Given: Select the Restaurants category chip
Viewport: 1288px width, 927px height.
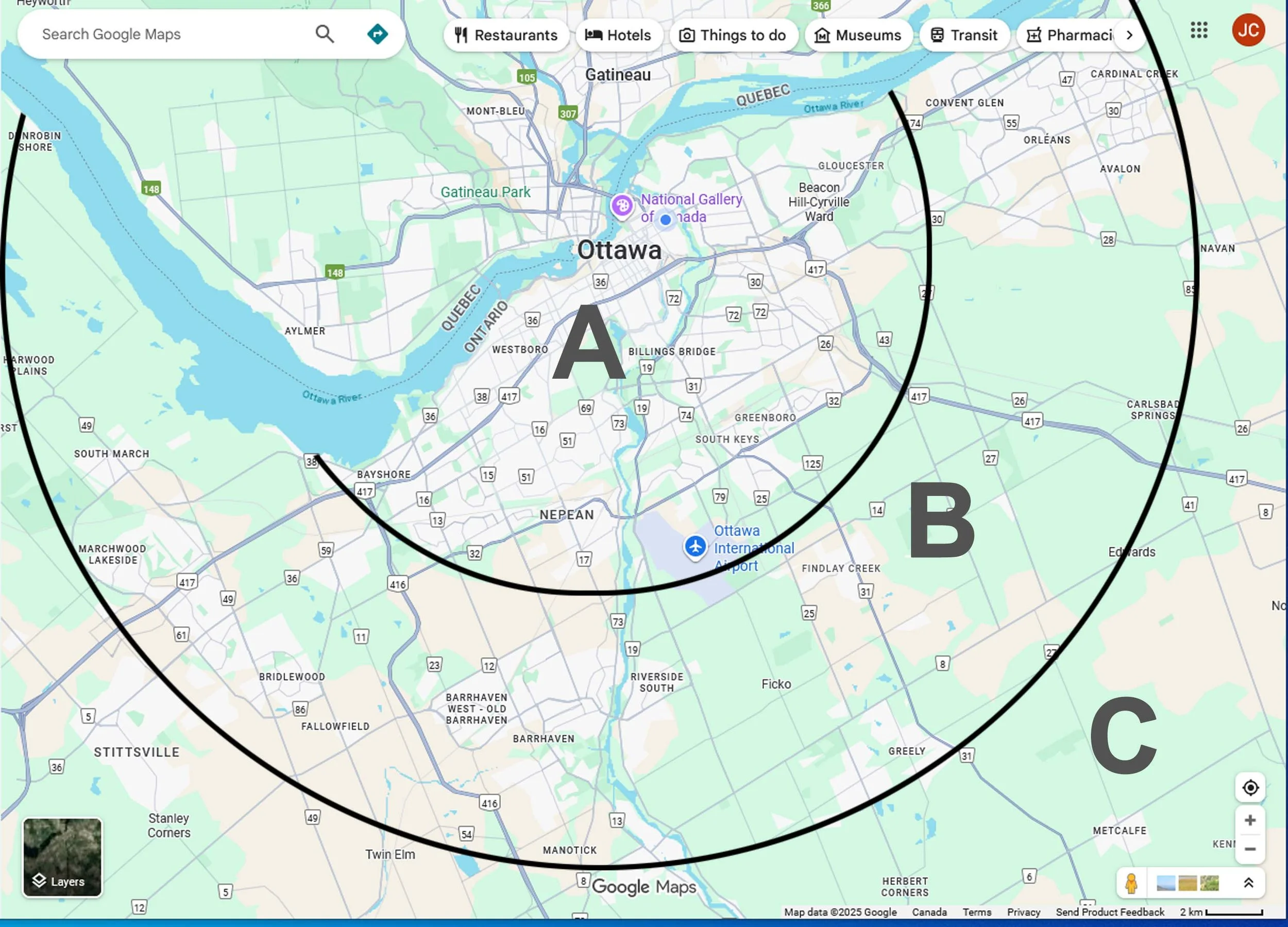Looking at the screenshot, I should pos(506,35).
